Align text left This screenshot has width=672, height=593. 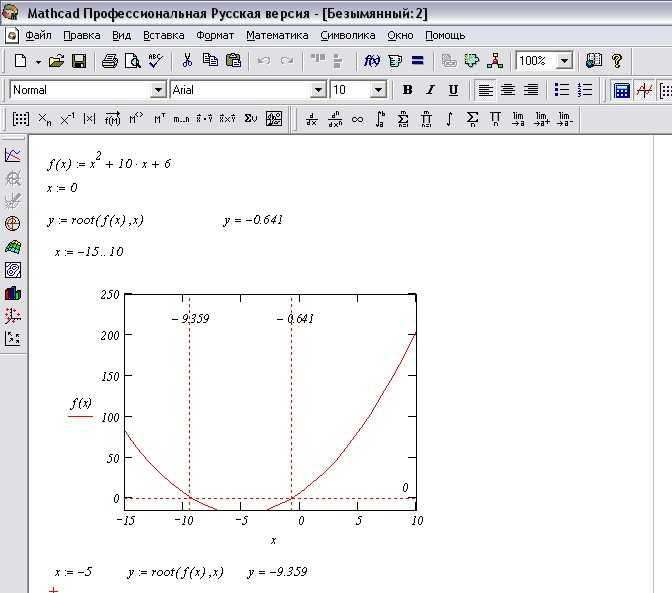click(485, 90)
